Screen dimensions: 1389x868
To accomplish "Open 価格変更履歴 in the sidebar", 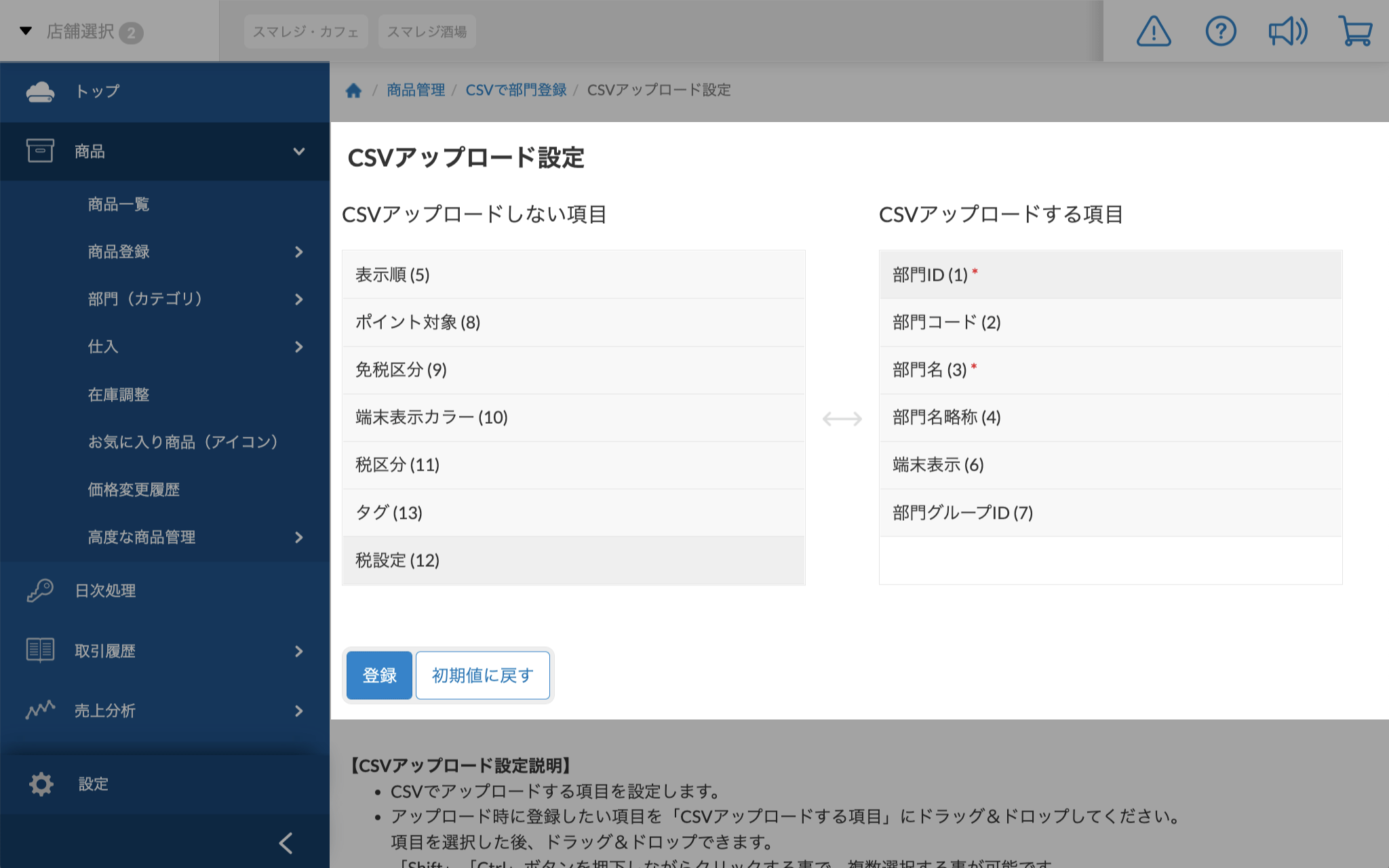I will 134,490.
